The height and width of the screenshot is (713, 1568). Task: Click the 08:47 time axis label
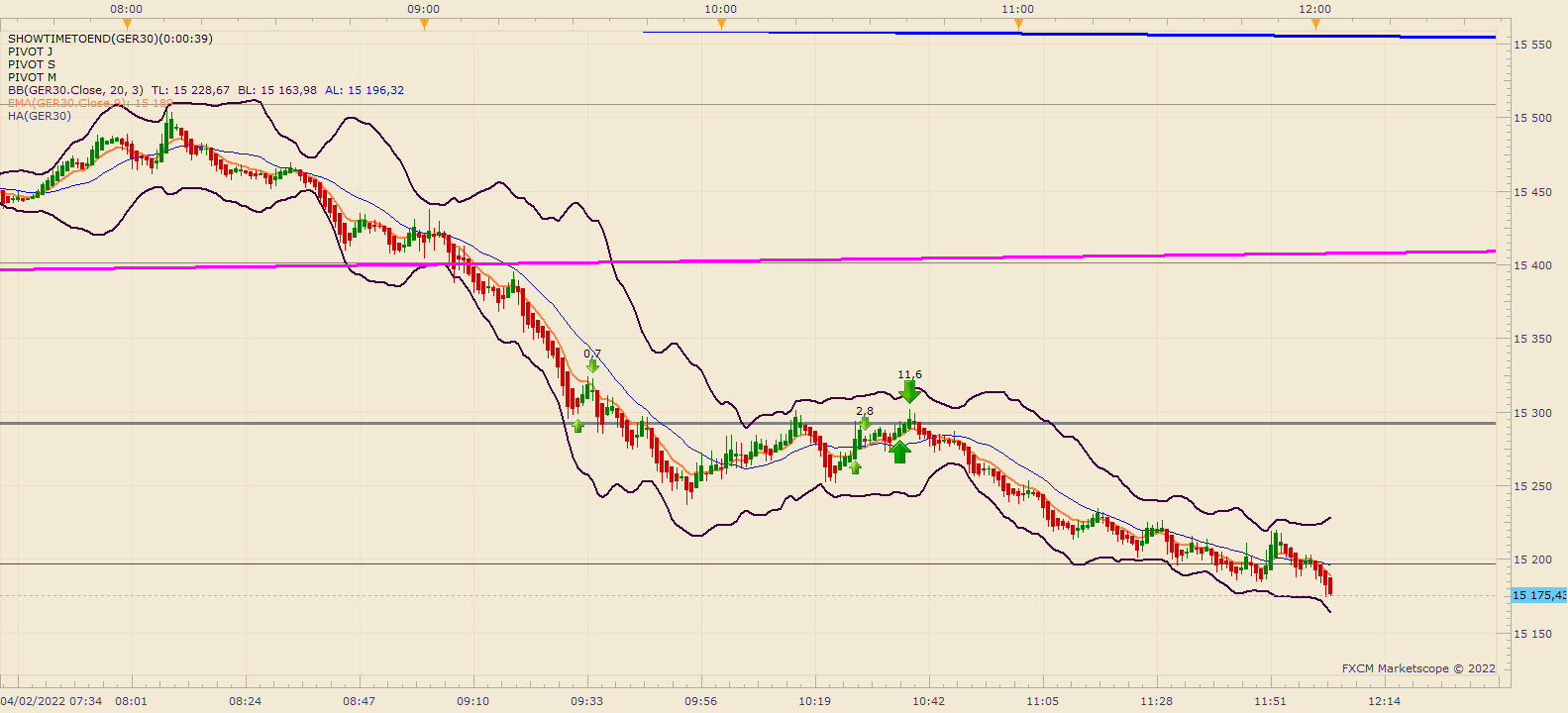point(360,701)
